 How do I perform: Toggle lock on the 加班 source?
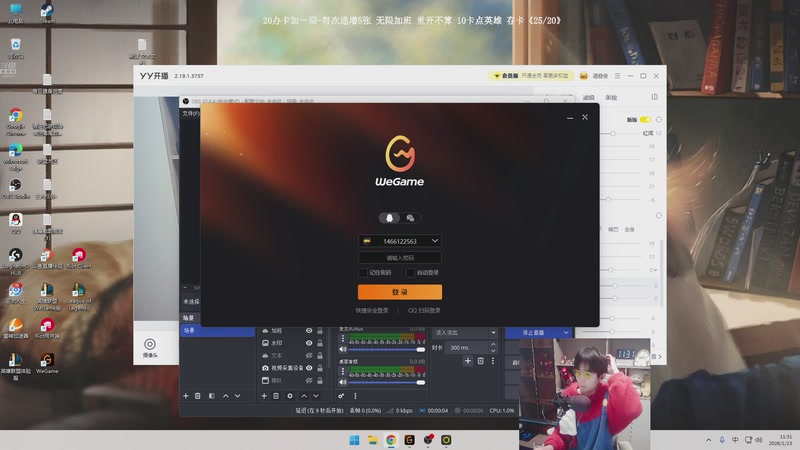(x=320, y=331)
